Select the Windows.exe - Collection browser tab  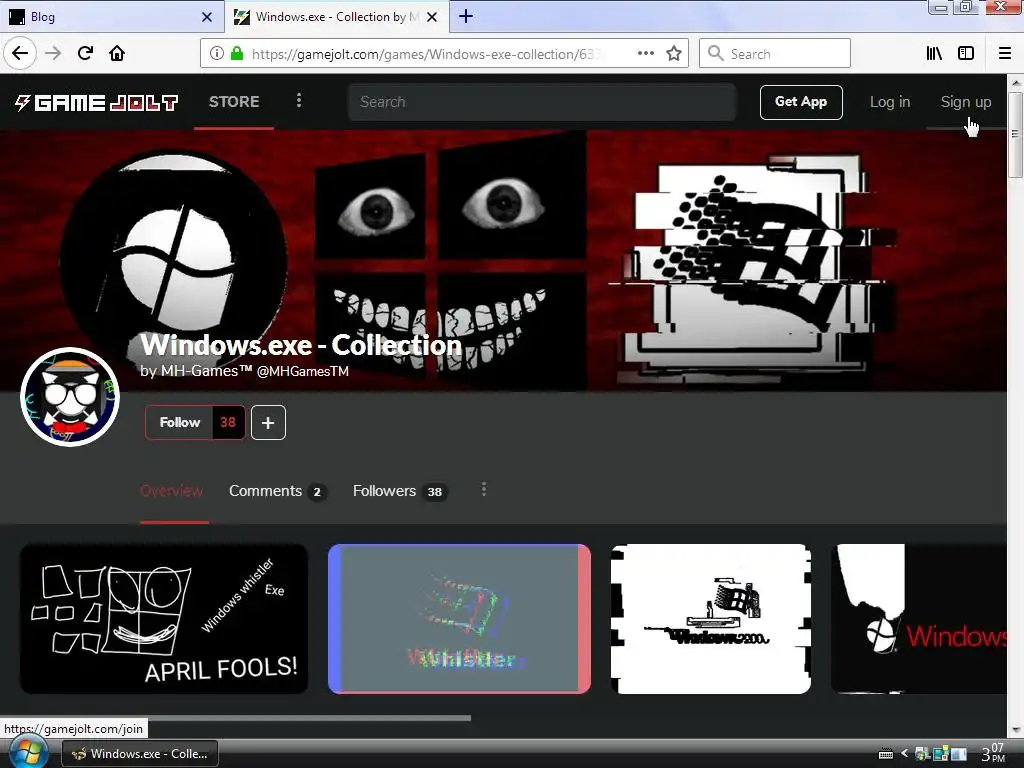point(337,17)
